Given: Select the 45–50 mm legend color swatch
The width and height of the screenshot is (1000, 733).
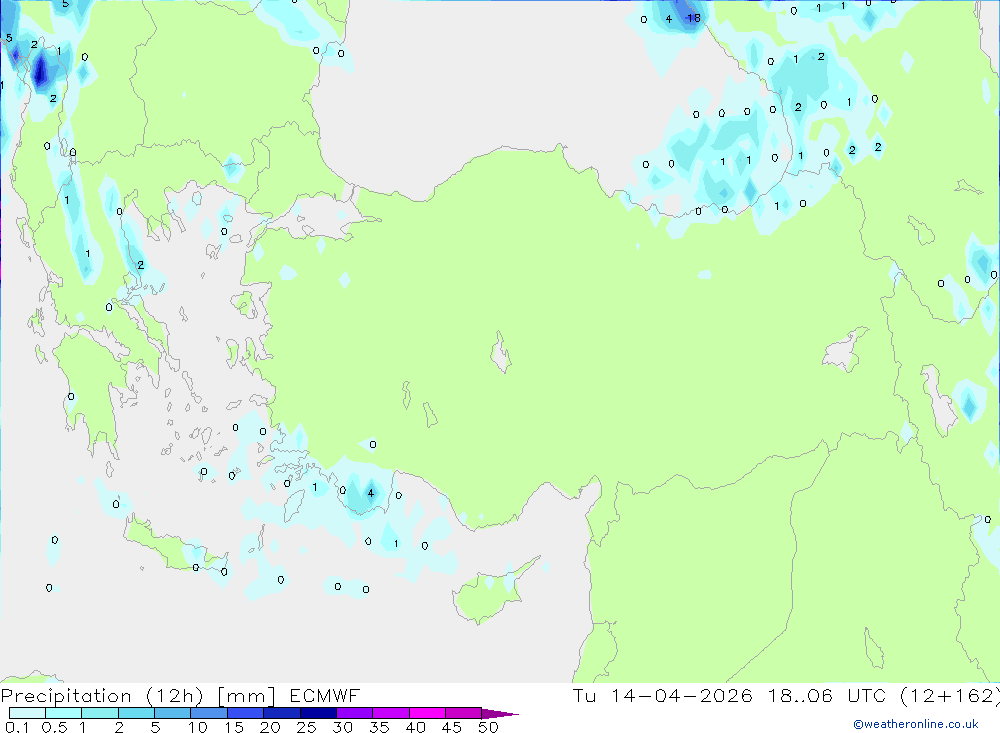Looking at the screenshot, I should tap(464, 713).
